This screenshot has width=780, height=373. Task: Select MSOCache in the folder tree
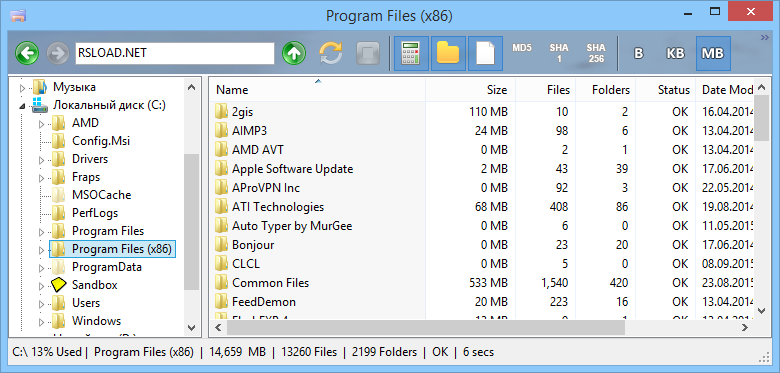click(101, 195)
